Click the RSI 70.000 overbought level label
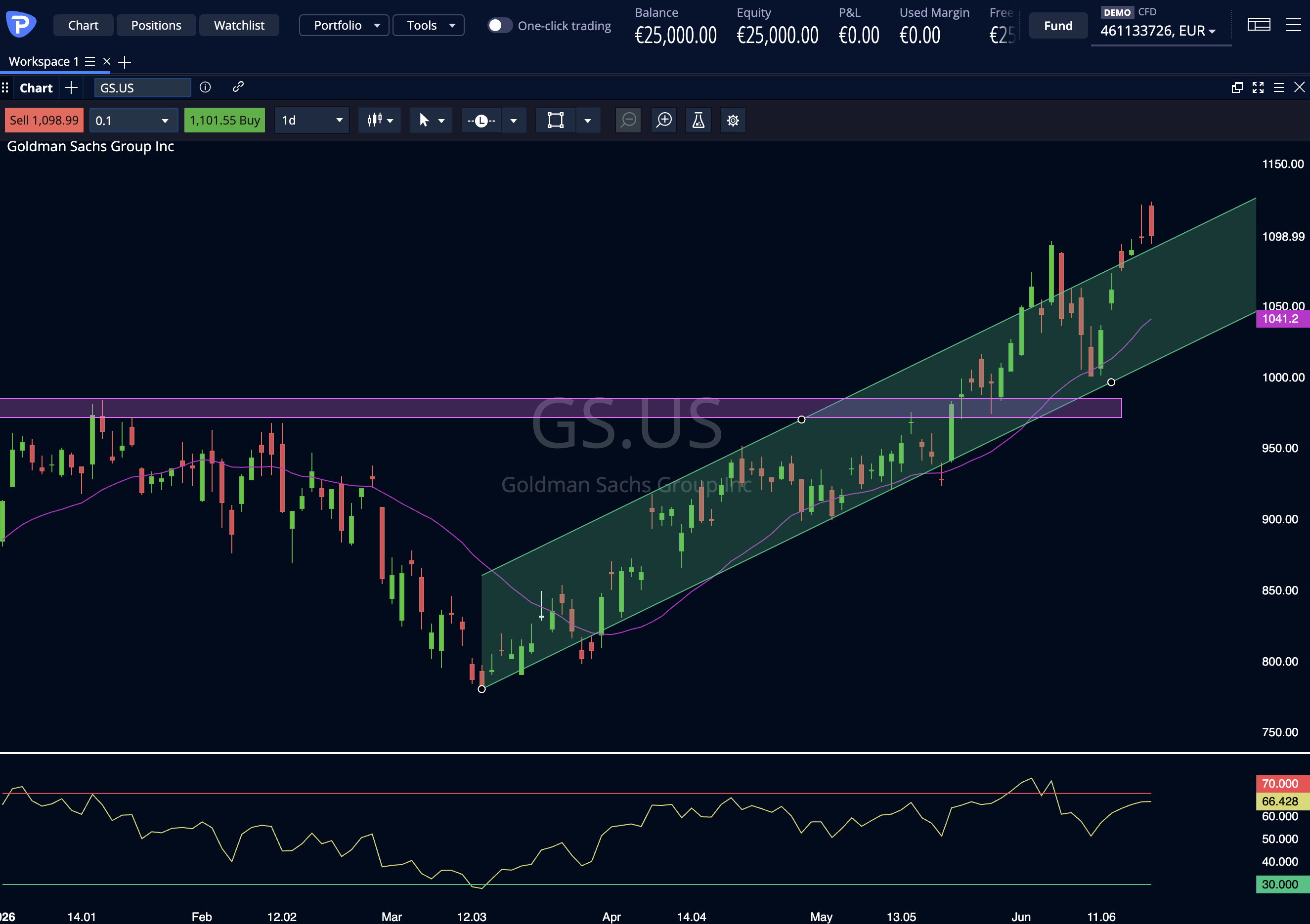 point(1283,783)
